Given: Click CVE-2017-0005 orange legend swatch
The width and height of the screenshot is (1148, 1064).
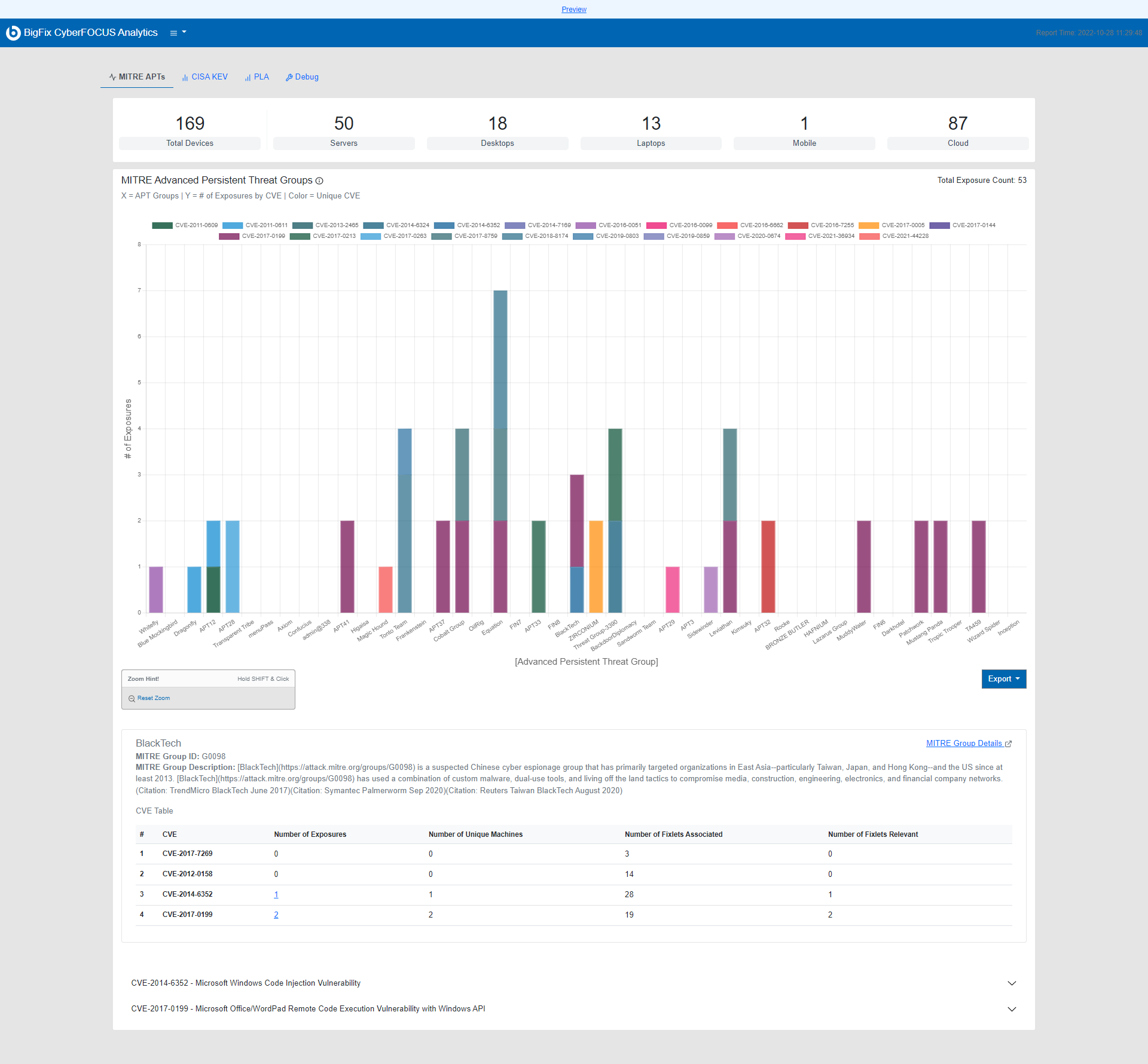Looking at the screenshot, I should pyautogui.click(x=868, y=226).
